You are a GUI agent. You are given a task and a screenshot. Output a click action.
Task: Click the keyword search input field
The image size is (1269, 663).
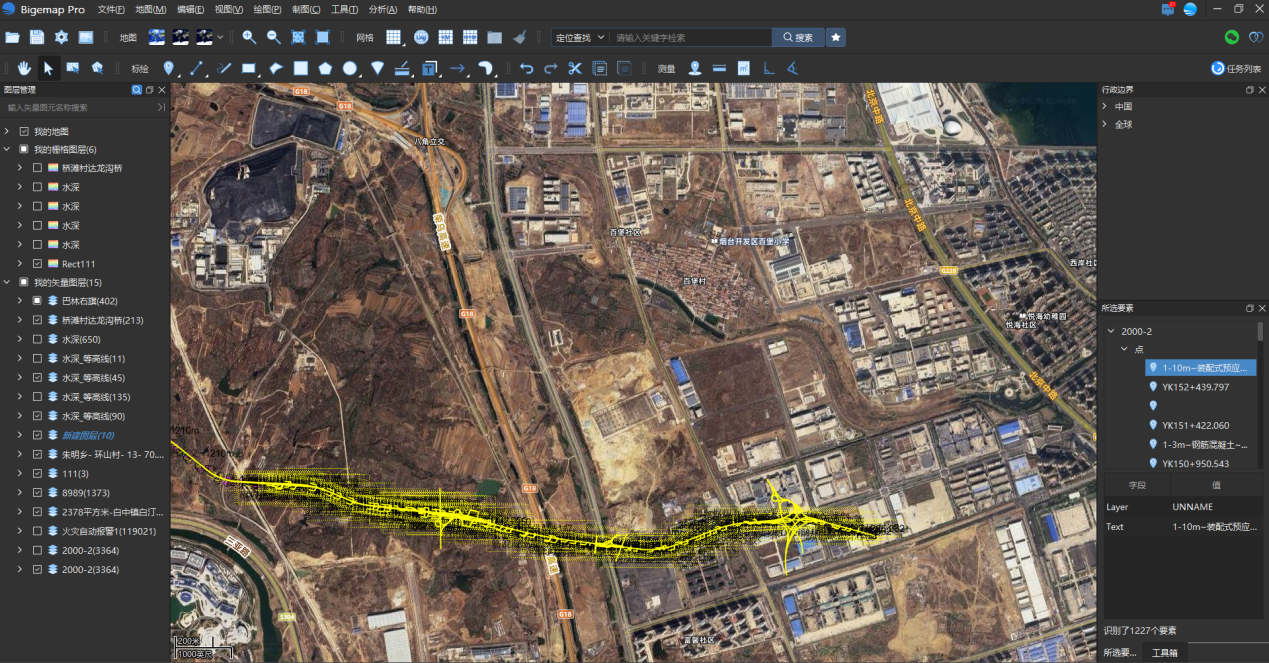(x=690, y=37)
